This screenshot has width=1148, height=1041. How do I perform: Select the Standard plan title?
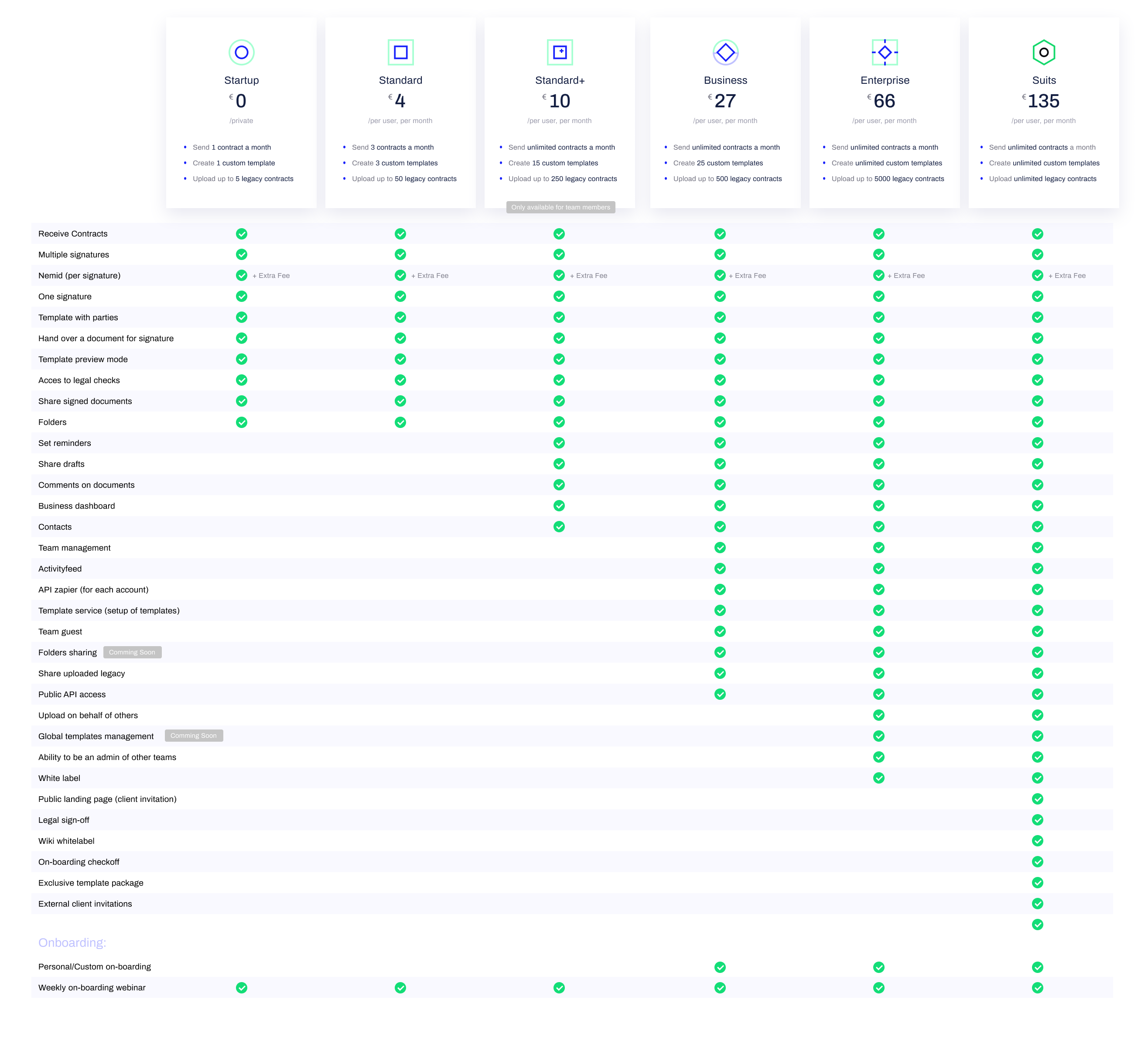400,80
